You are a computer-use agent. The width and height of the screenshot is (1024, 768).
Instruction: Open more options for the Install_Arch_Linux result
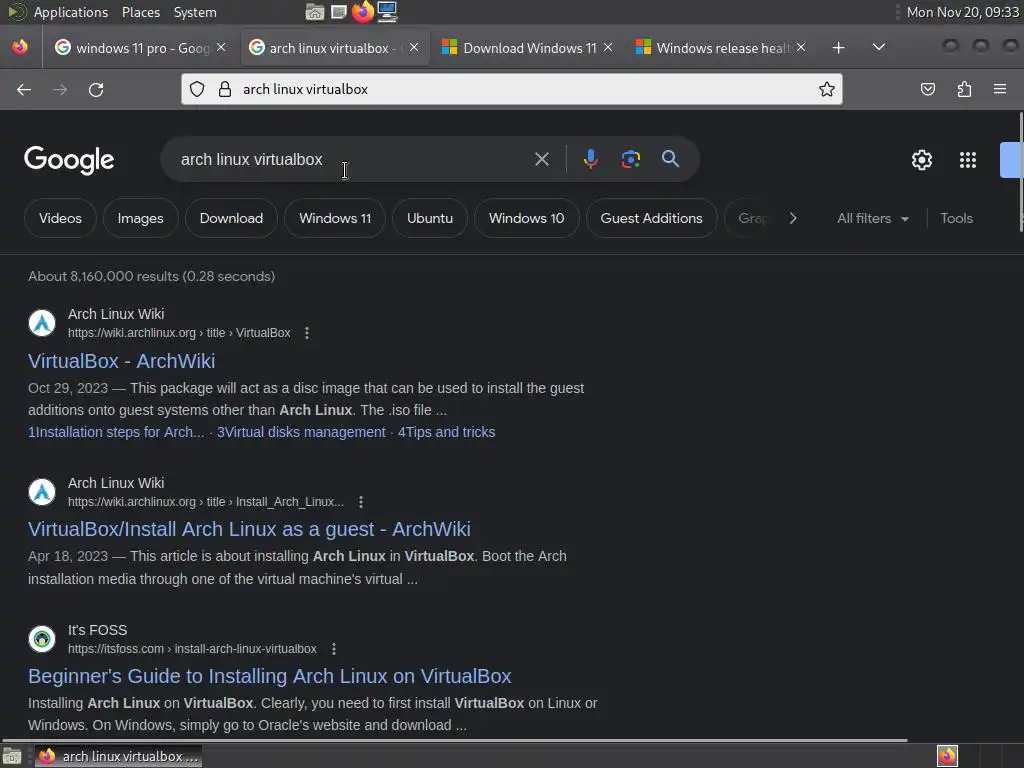click(361, 502)
